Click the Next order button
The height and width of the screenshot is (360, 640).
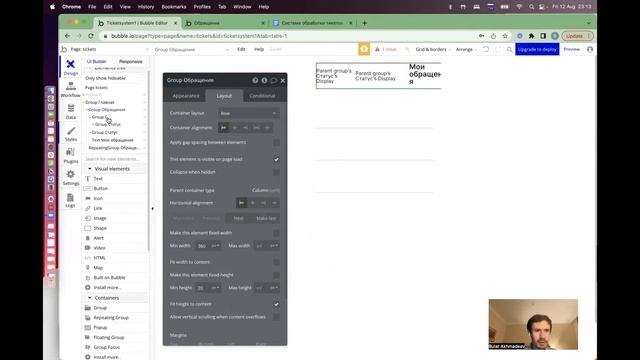(238, 218)
